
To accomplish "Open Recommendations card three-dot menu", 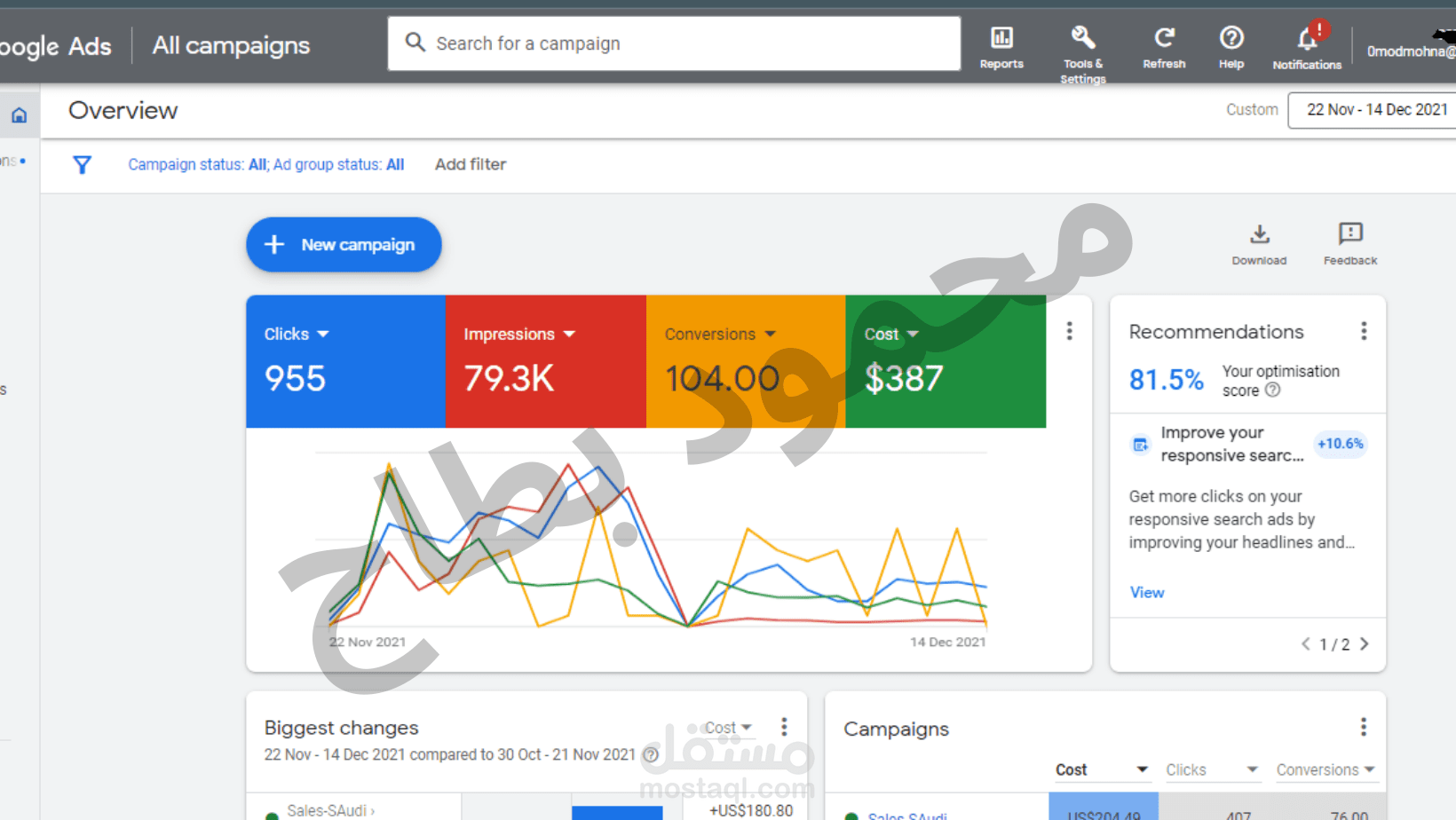I will pos(1364,331).
